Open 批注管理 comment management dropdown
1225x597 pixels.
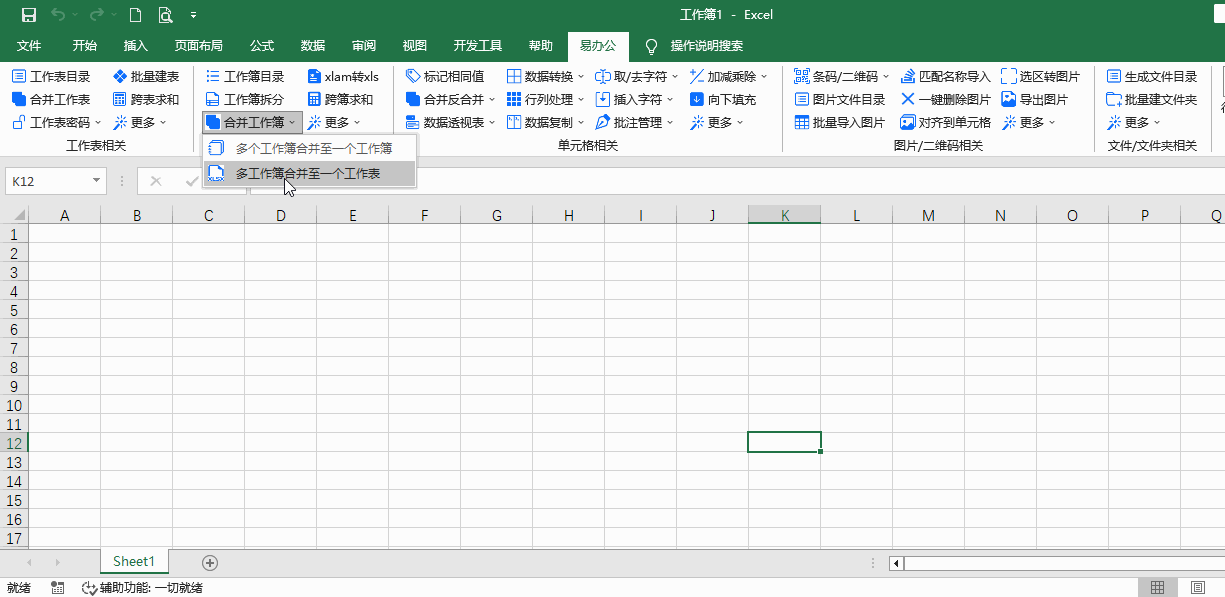(x=635, y=122)
